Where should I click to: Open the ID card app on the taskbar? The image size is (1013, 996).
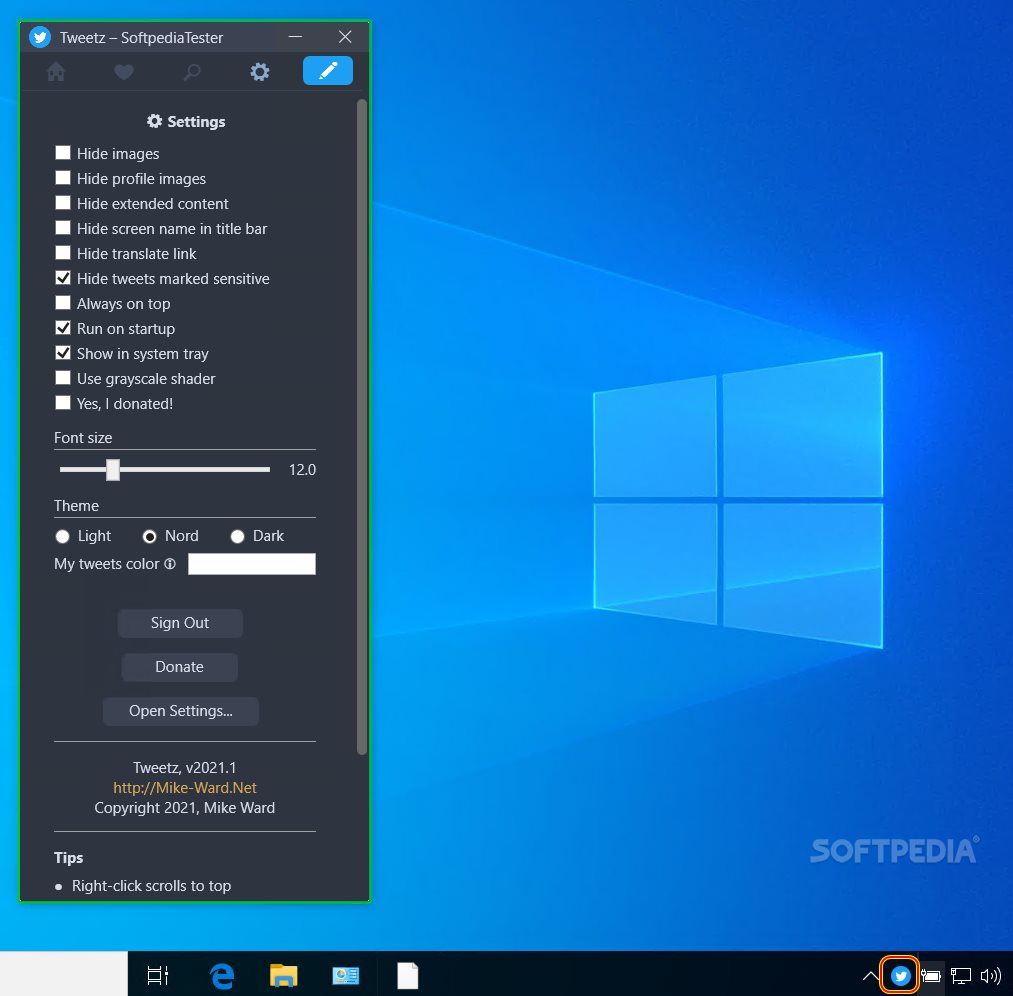coord(346,975)
